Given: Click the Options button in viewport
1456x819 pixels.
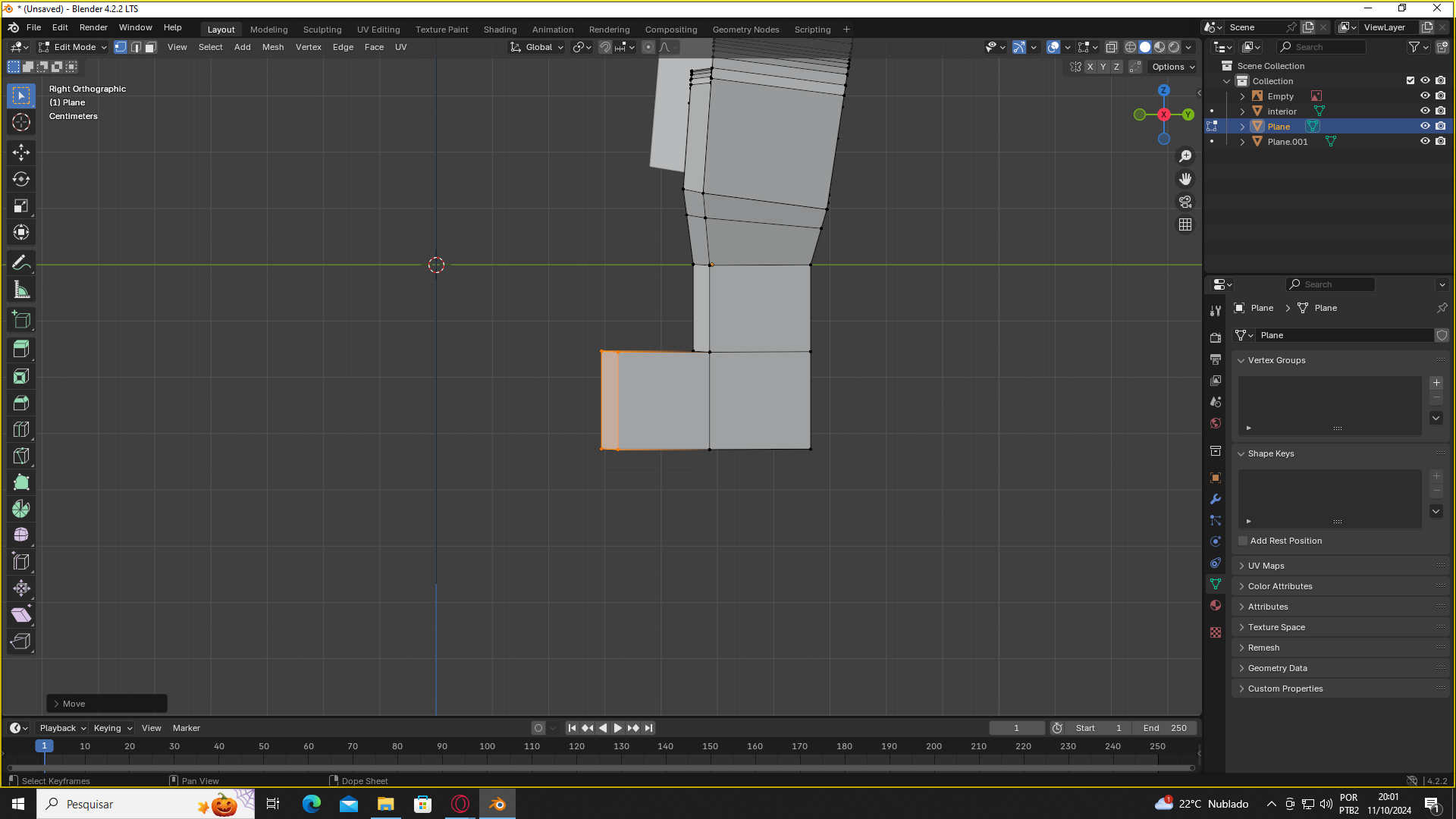Looking at the screenshot, I should click(x=1172, y=67).
